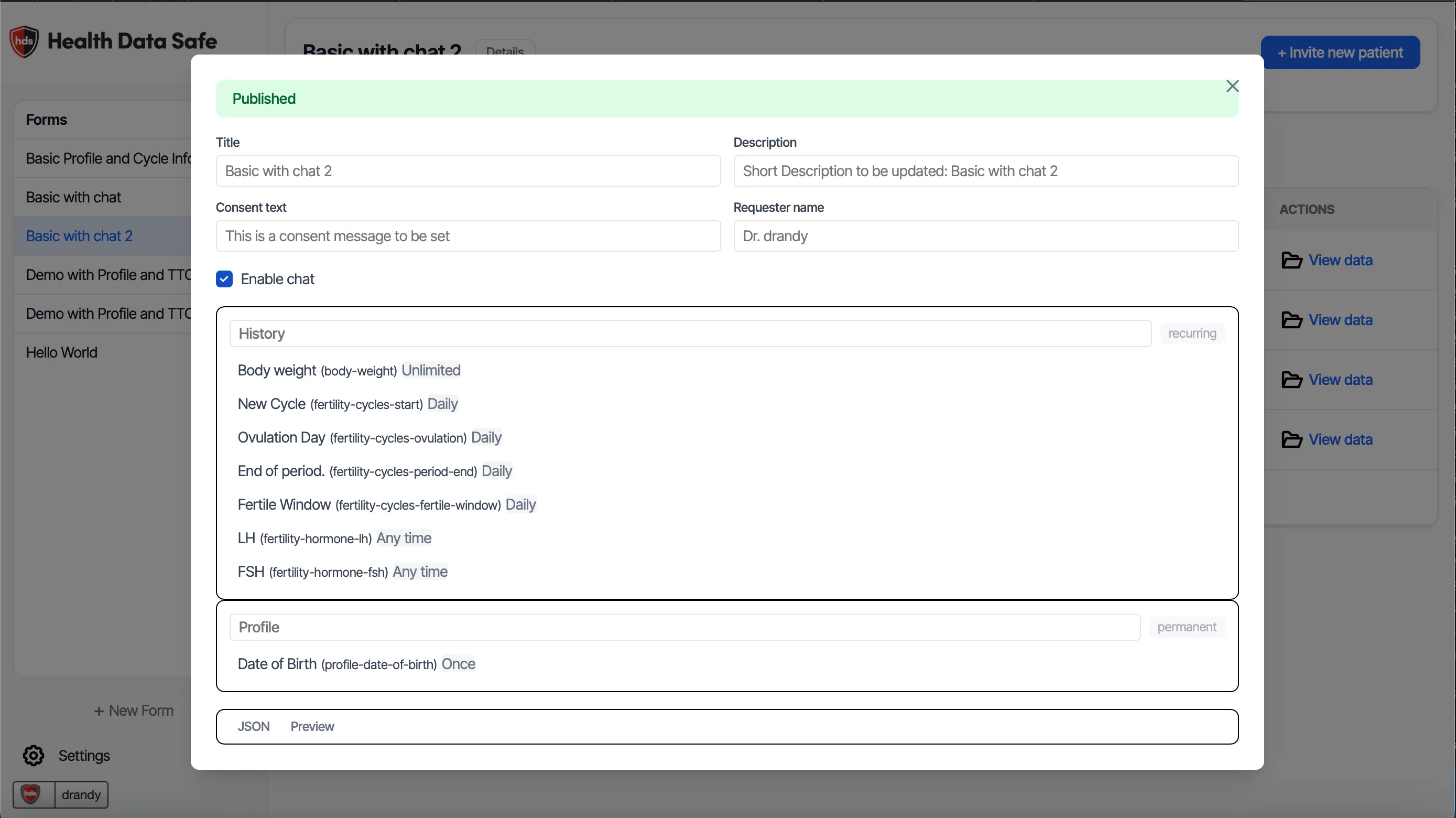Switch to the JSON tab

253,726
